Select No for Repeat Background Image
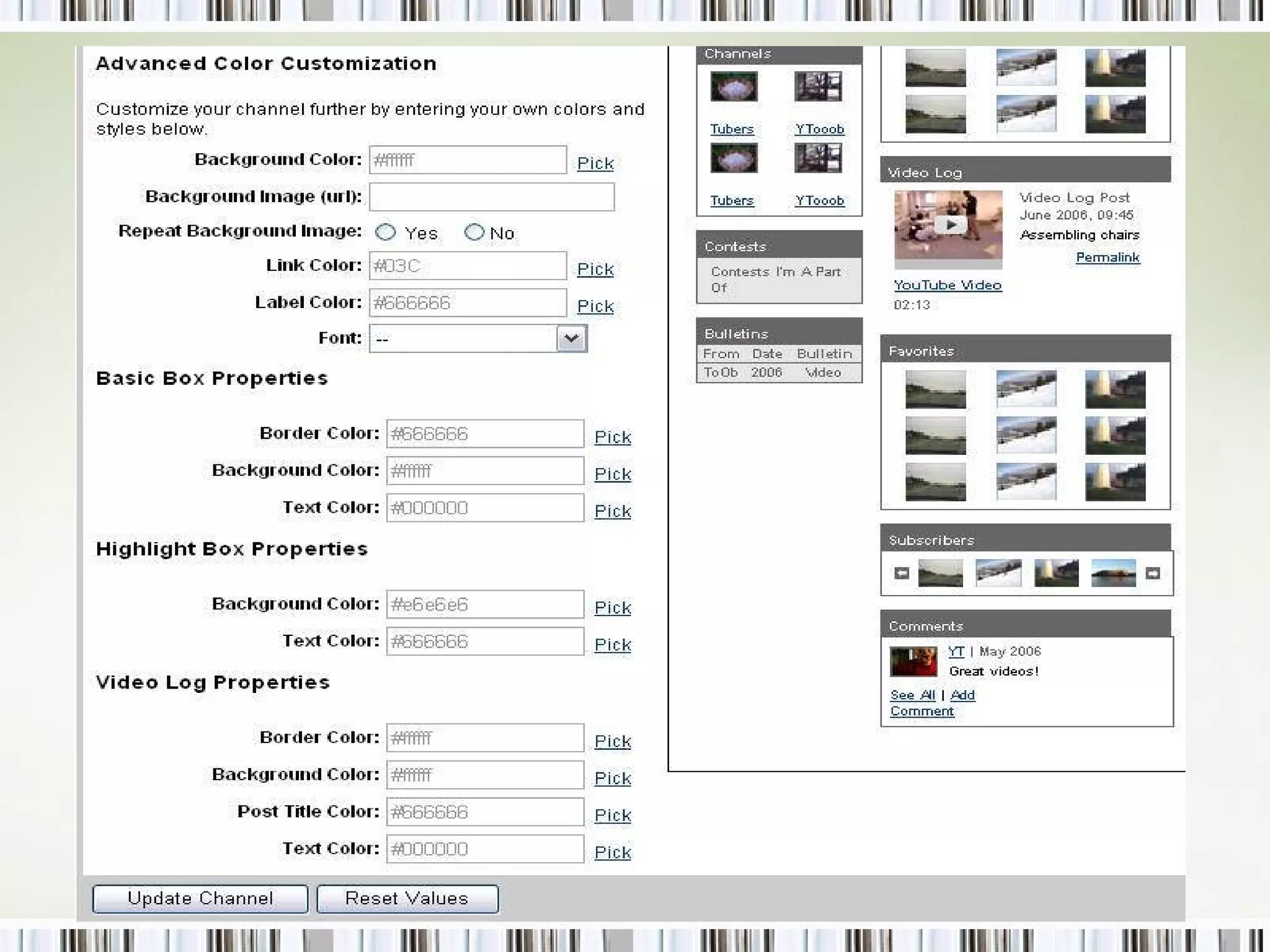The image size is (1270, 952). pyautogui.click(x=474, y=232)
